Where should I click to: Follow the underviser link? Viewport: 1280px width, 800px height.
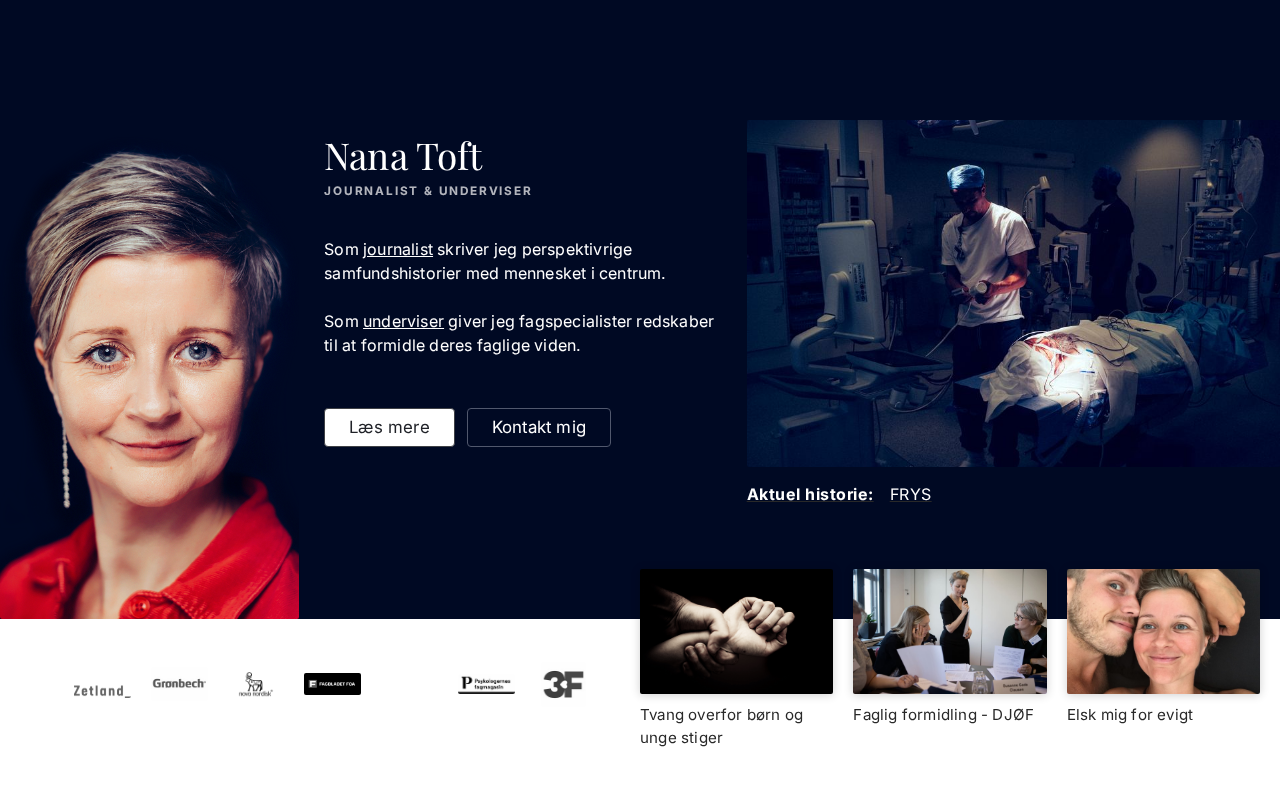click(403, 321)
